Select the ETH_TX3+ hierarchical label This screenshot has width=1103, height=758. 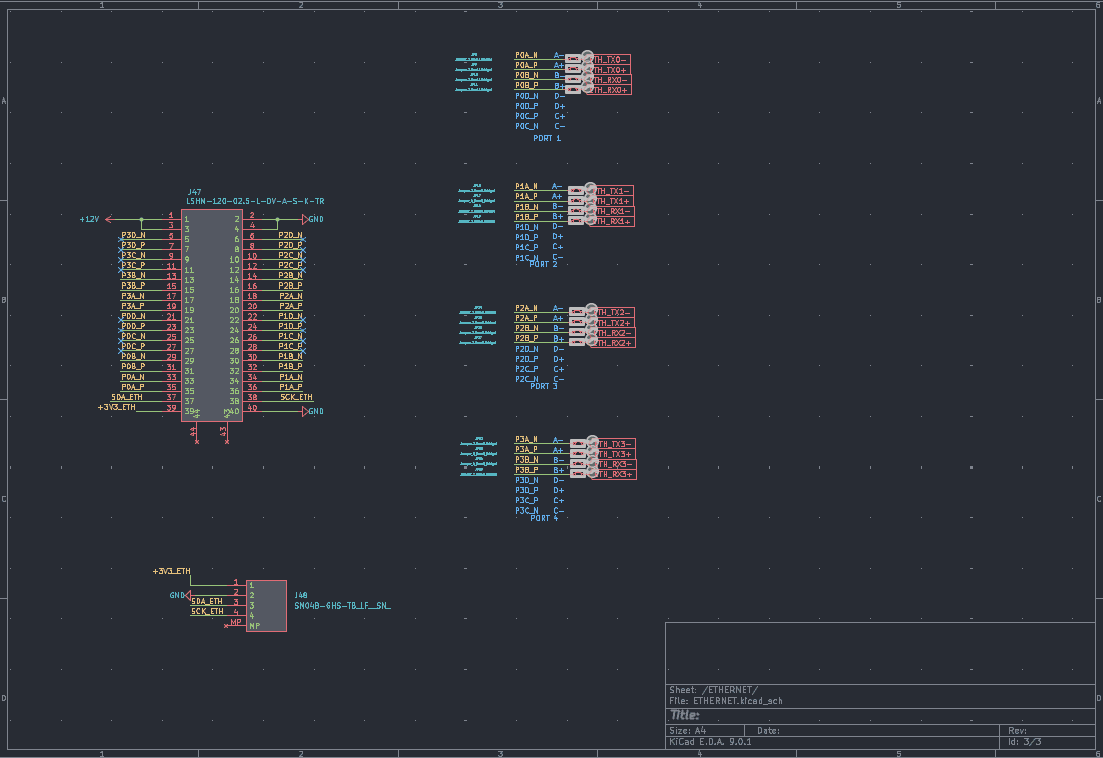(x=614, y=454)
